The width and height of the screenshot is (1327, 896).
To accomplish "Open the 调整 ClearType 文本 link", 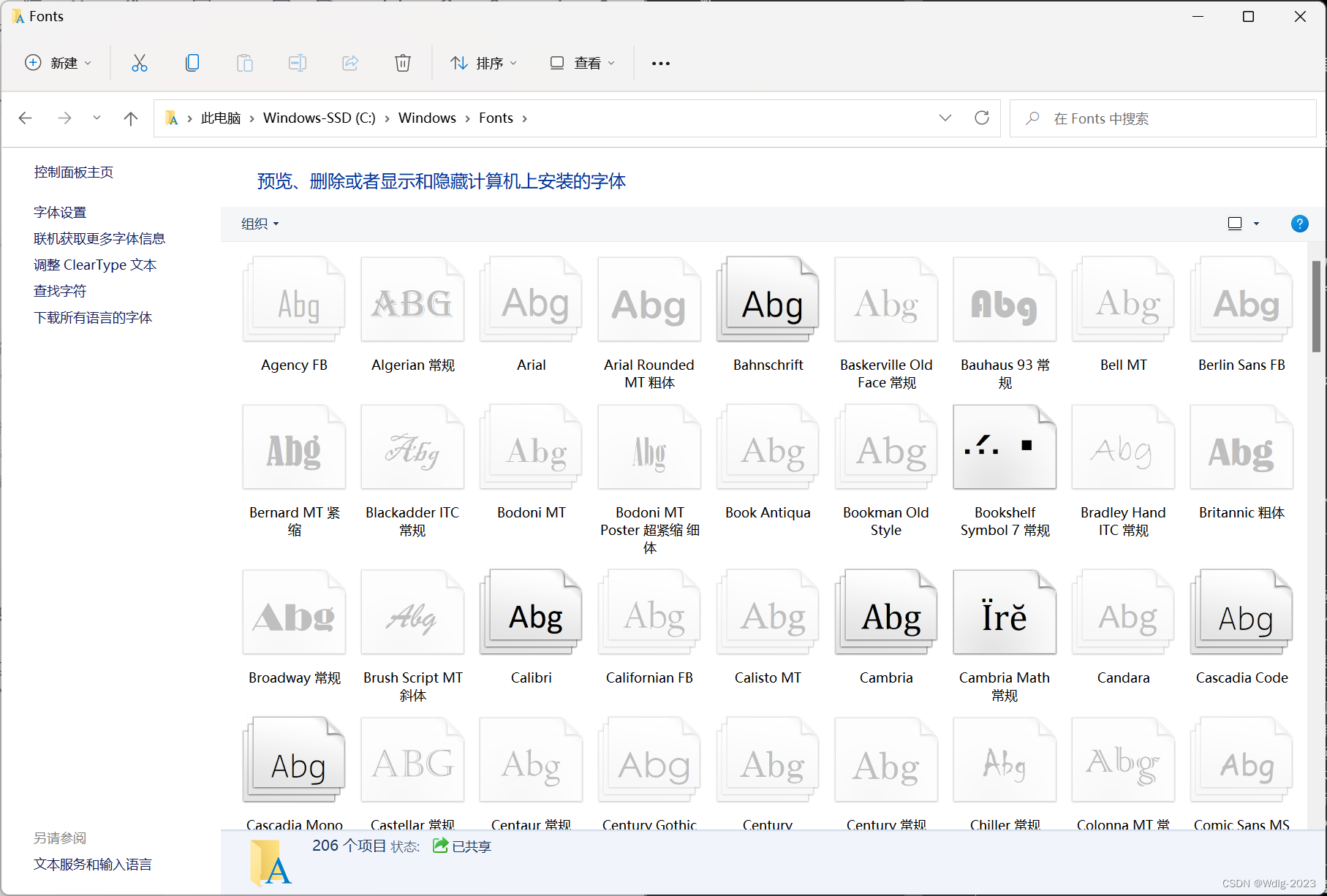I will (x=94, y=265).
